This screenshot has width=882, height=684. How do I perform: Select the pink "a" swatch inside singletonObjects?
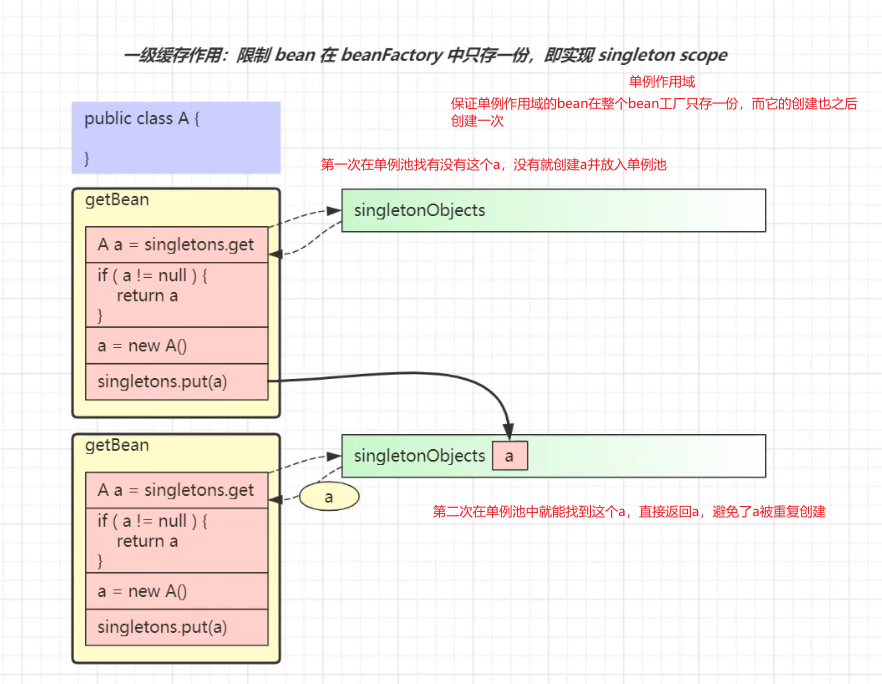coord(509,455)
